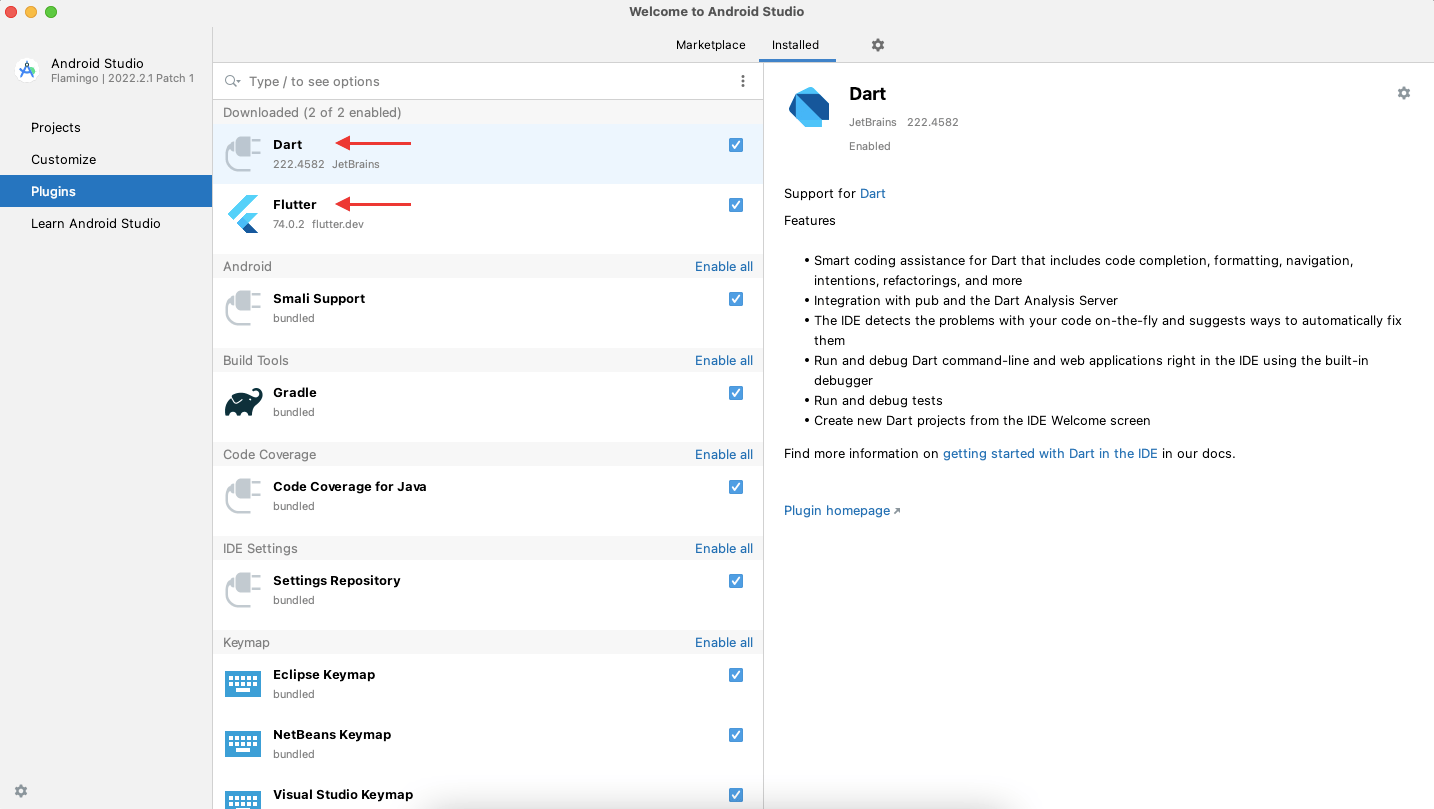Disable the Flutter plugin checkbox
This screenshot has height=809, width=1434.
coord(736,205)
